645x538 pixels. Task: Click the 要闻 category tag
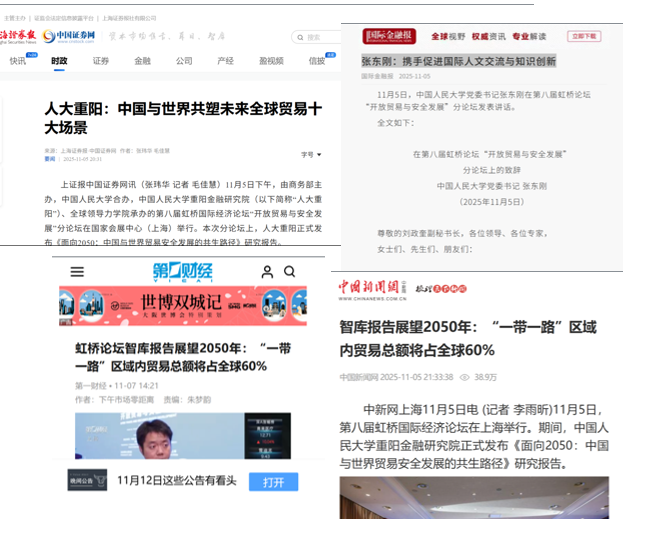(x=49, y=159)
